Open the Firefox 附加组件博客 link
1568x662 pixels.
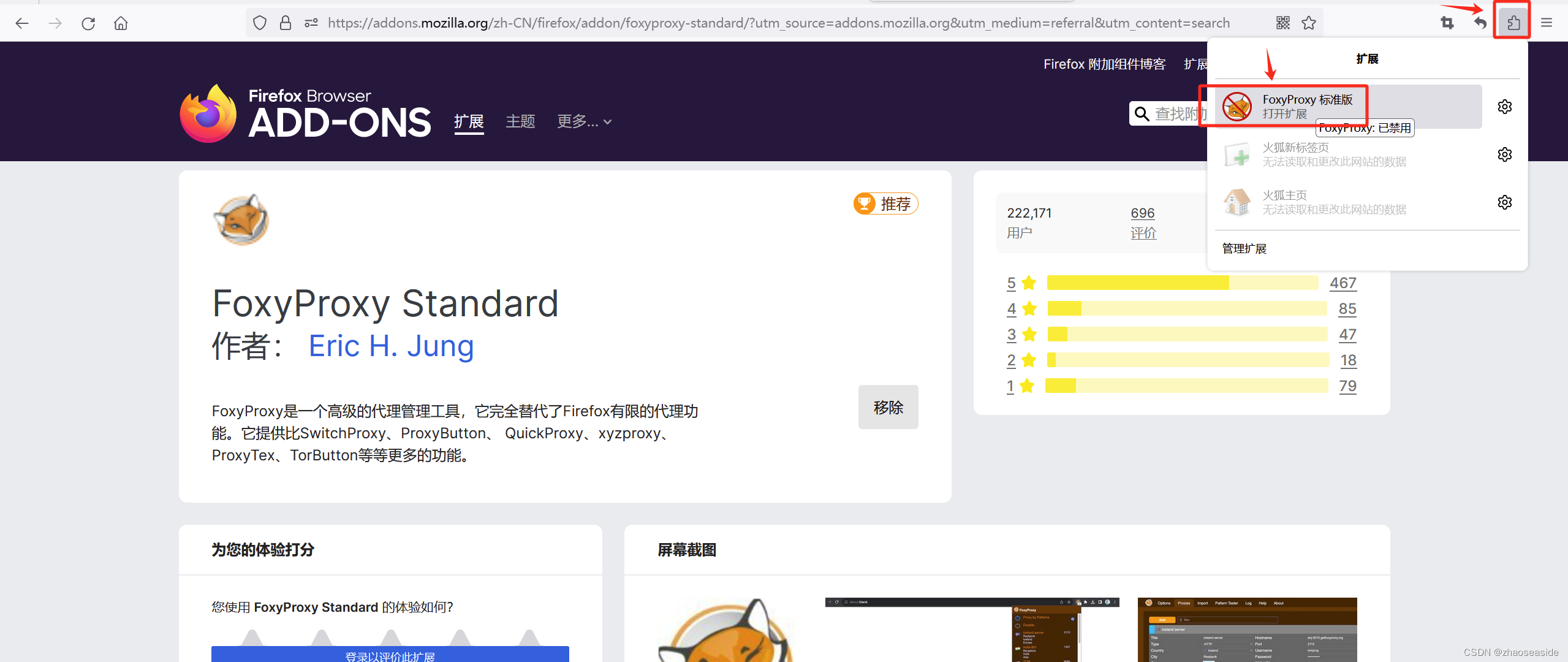point(1104,64)
